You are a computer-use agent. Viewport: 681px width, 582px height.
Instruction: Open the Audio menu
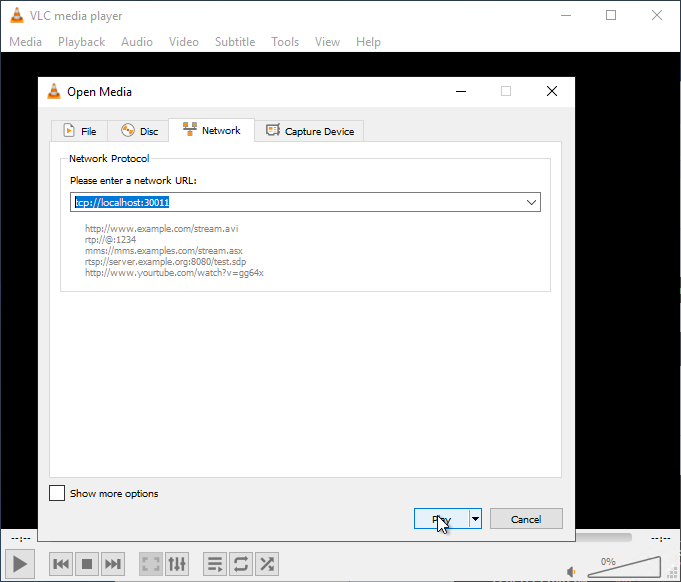[x=137, y=42]
